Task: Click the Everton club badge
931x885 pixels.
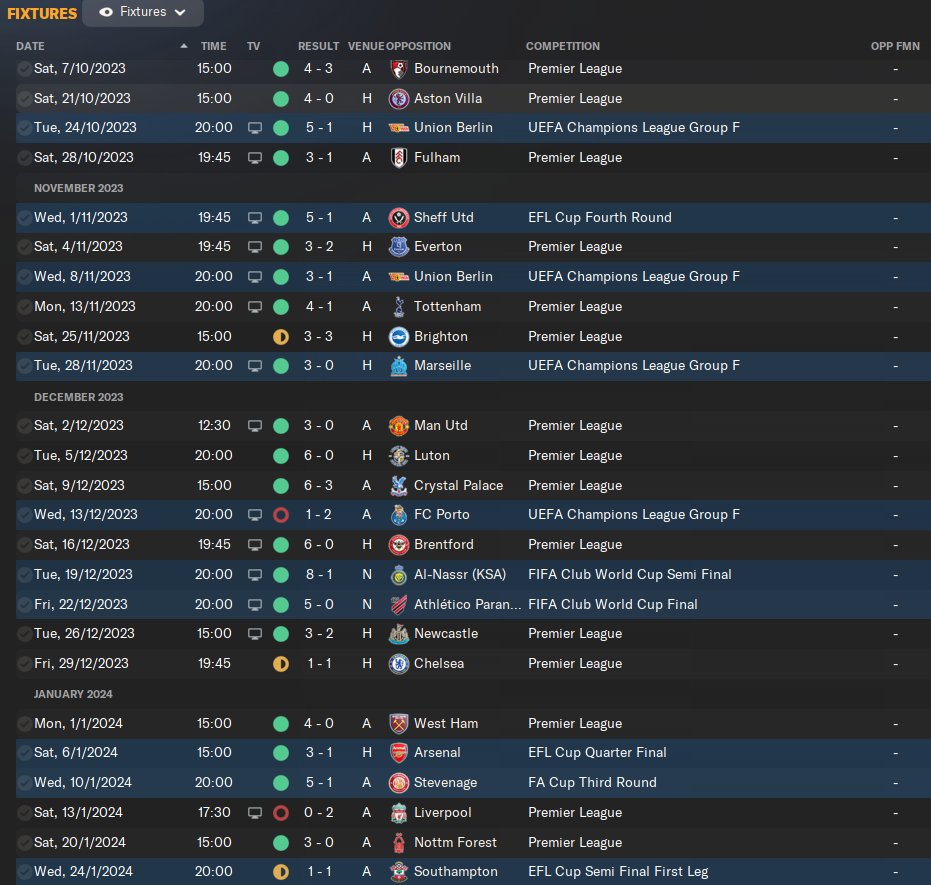Action: tap(398, 247)
